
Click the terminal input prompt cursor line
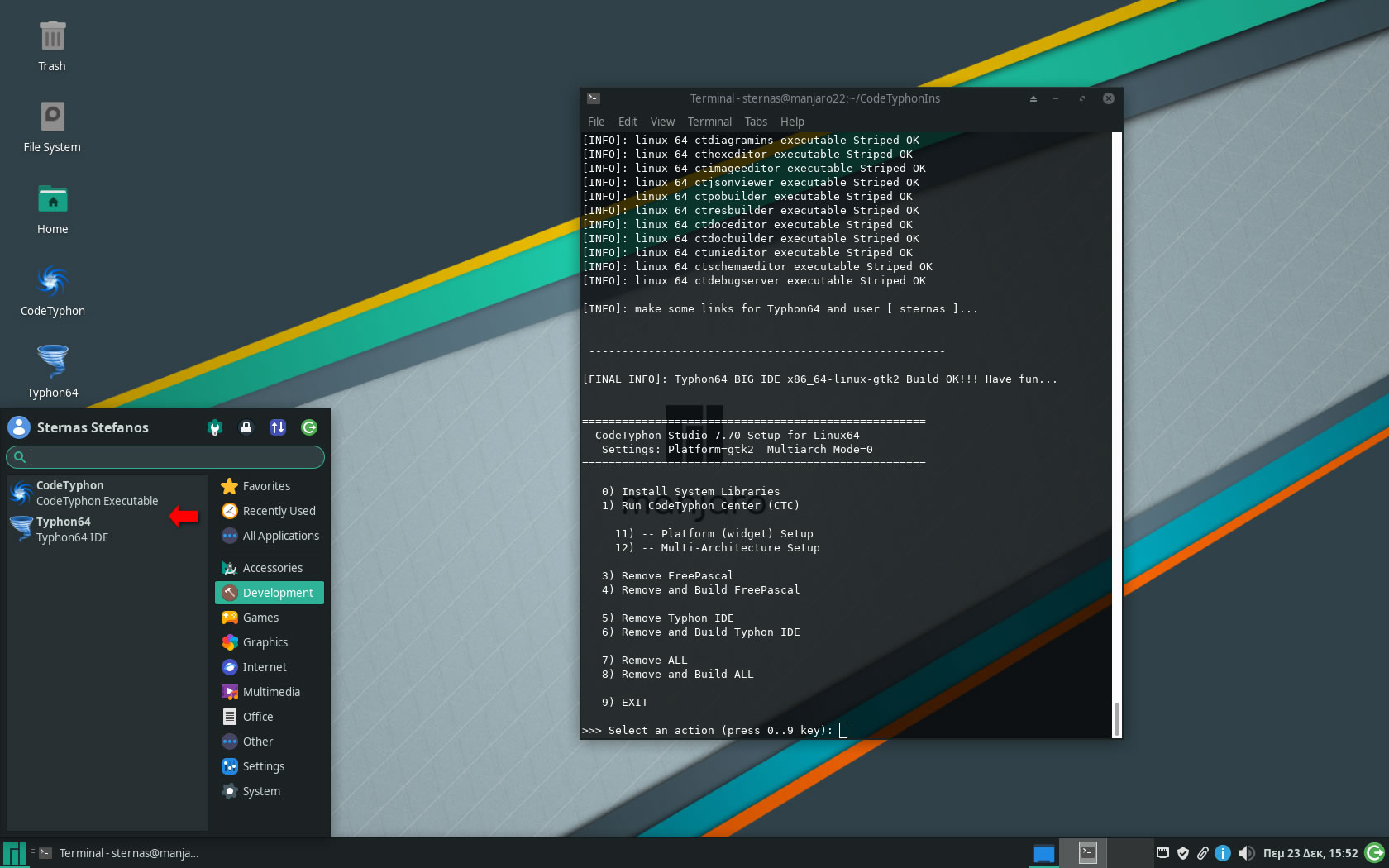pyautogui.click(x=714, y=730)
